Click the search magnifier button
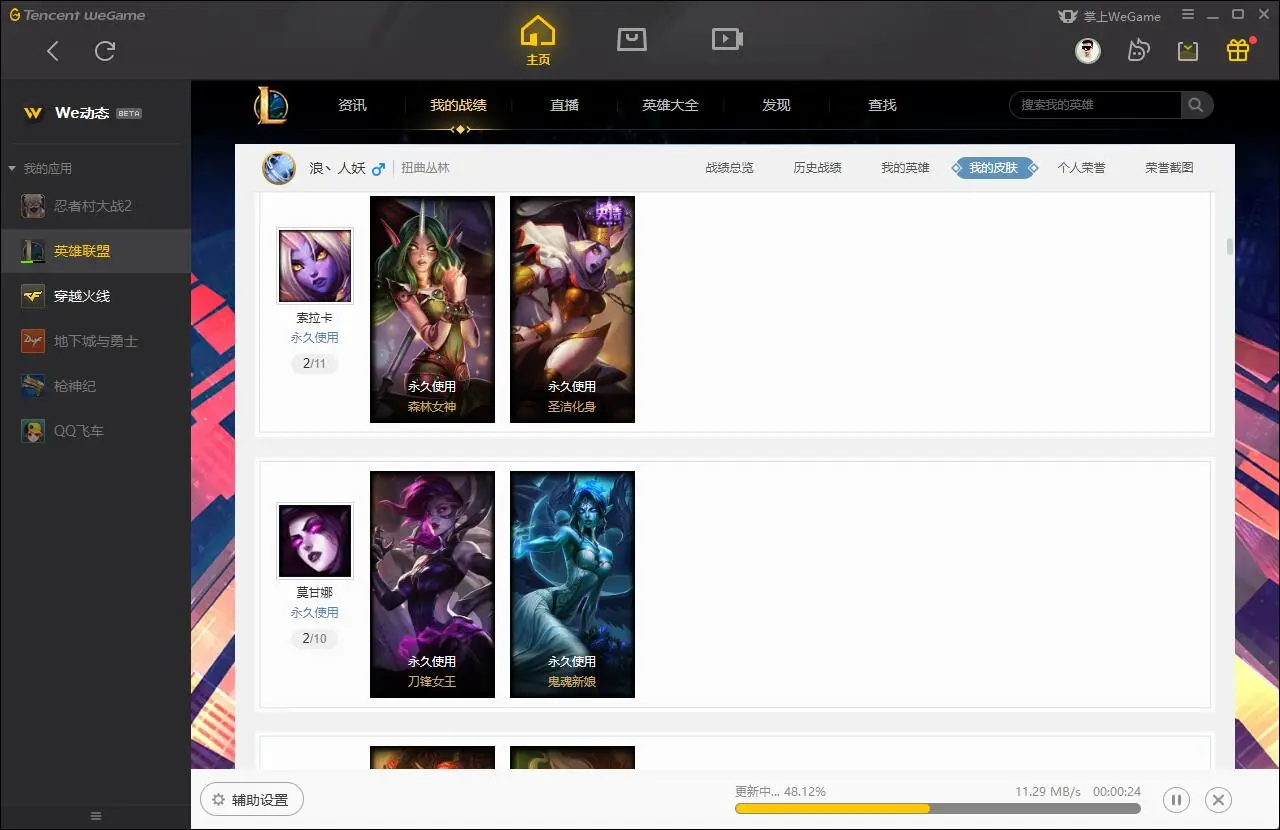1280x830 pixels. click(1196, 105)
